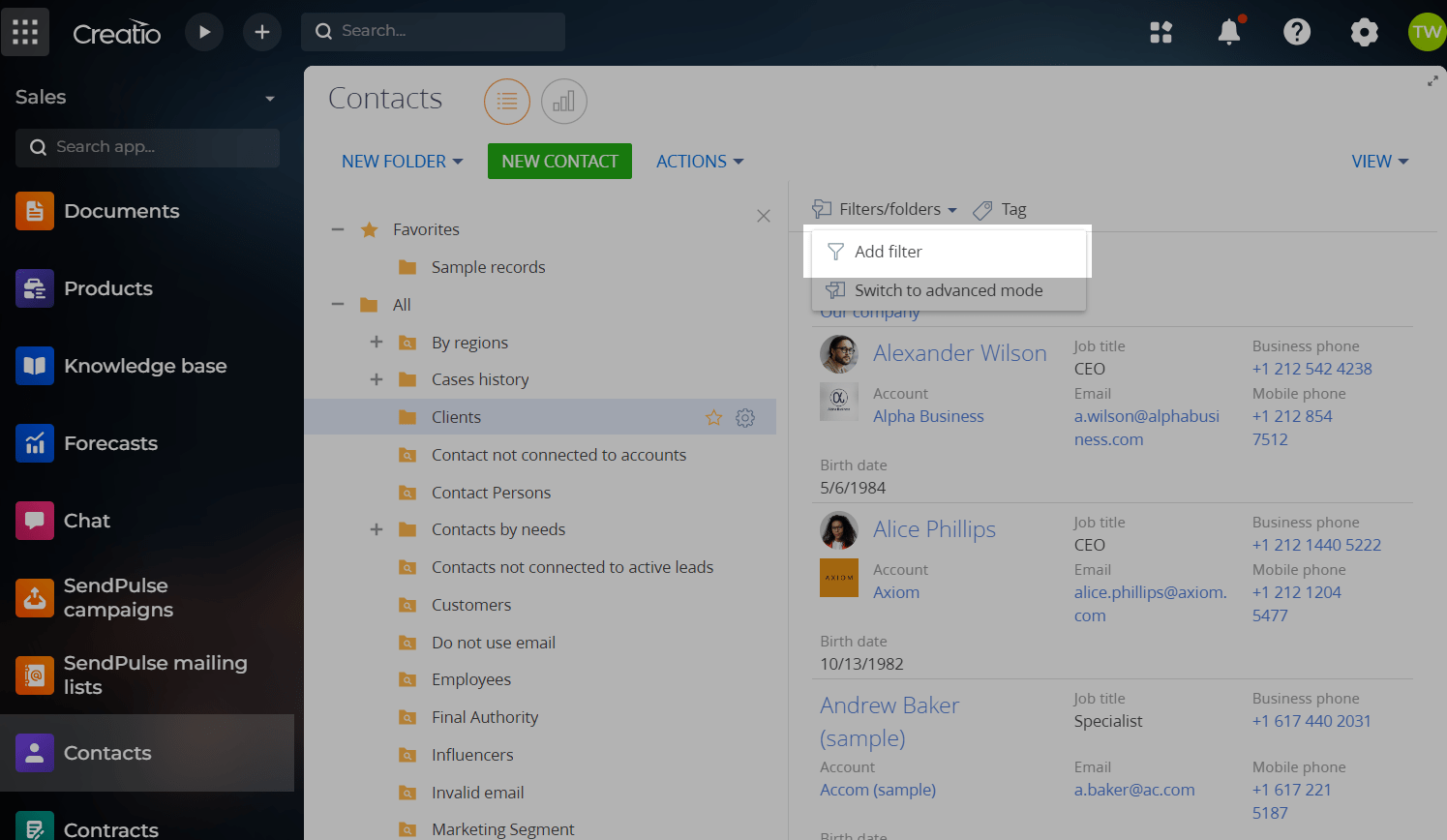Screen dimensions: 1447x840
Task: Close the folders panel
Action: pos(764,216)
